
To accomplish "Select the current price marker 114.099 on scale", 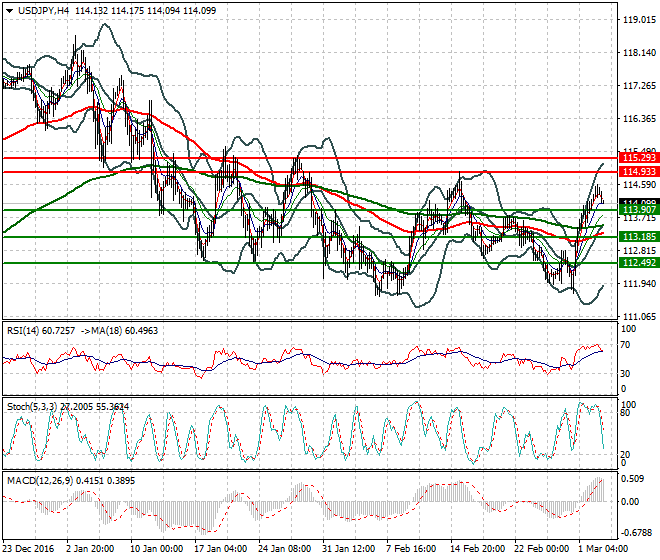I will [639, 203].
